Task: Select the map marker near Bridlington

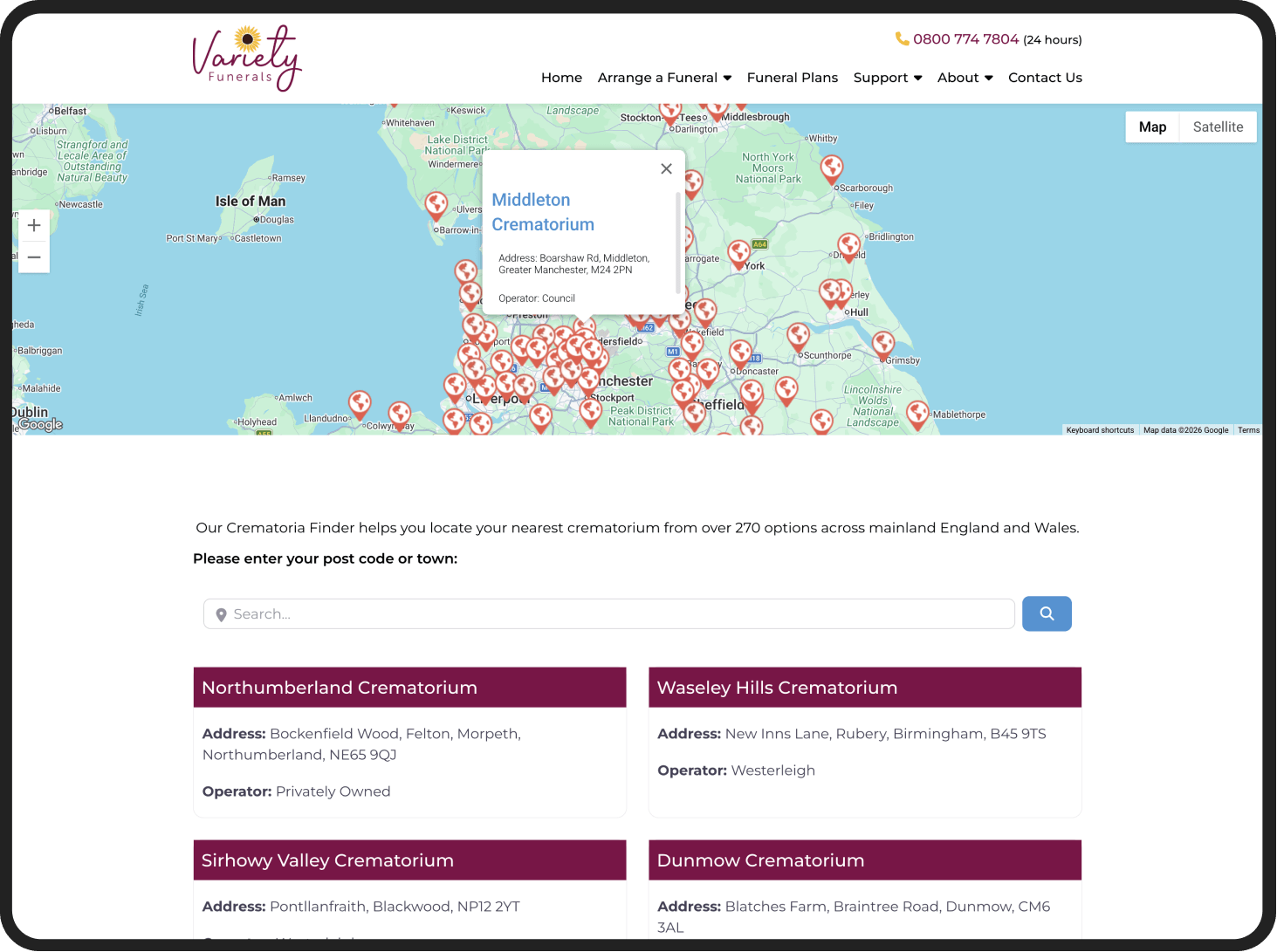Action: point(849,247)
